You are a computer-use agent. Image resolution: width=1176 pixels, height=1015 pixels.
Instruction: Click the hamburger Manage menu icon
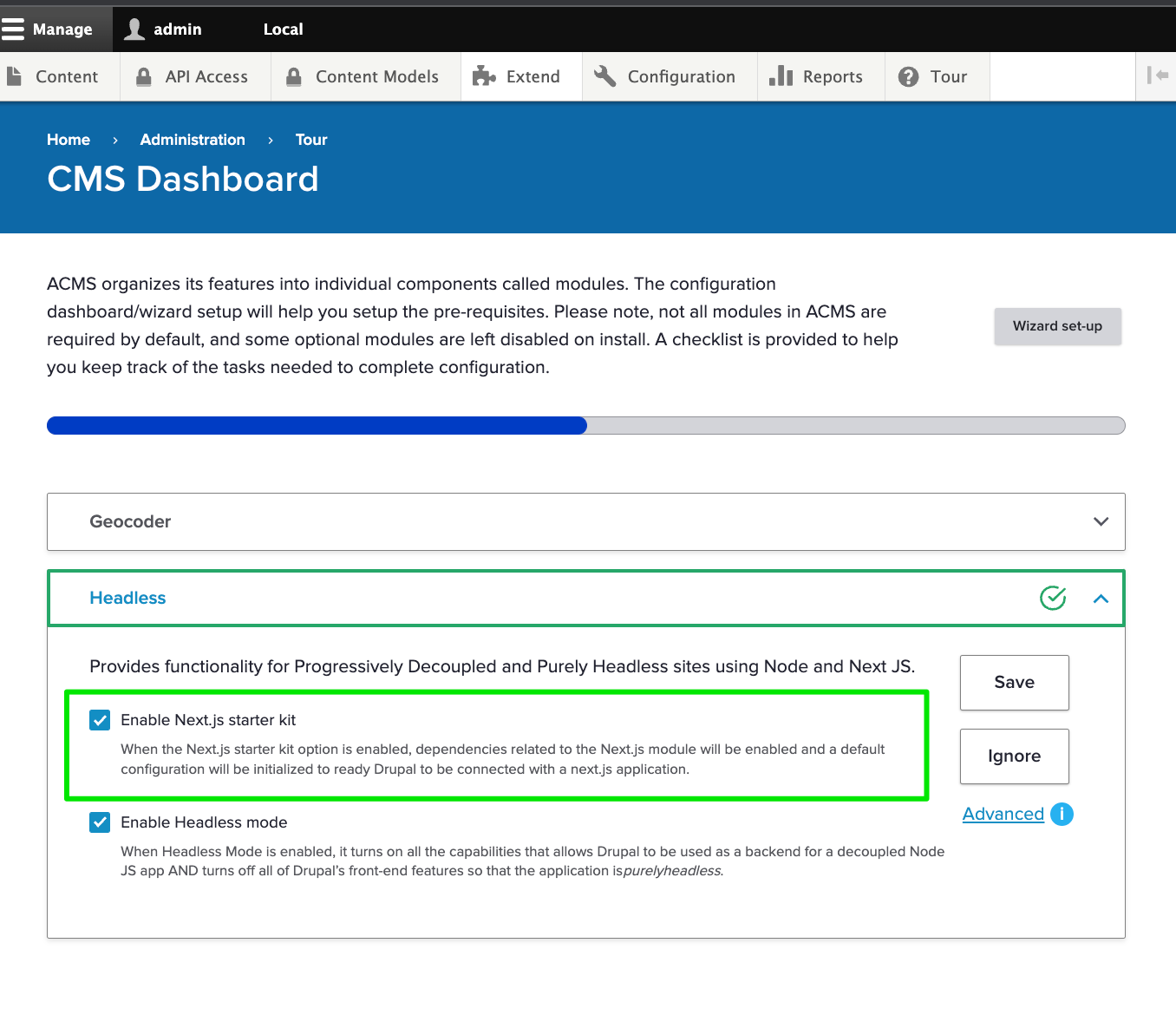(12, 29)
